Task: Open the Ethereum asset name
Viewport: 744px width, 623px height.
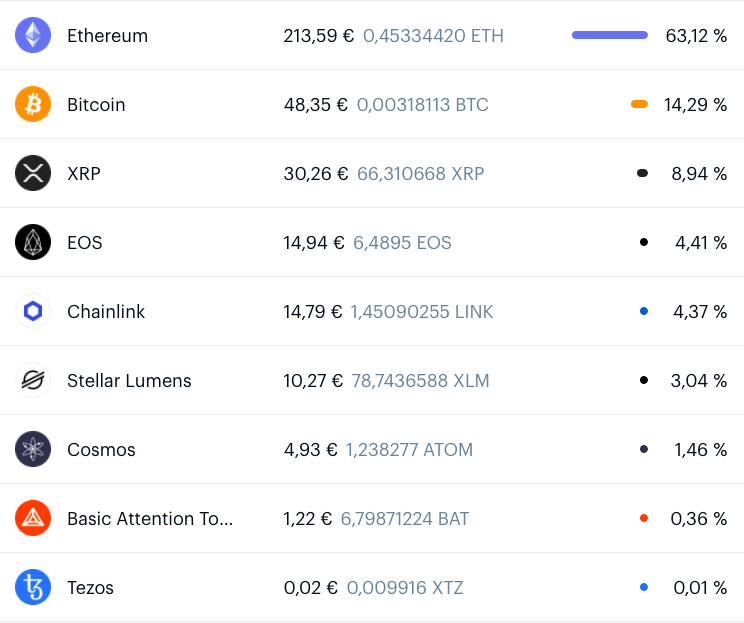Action: click(107, 36)
